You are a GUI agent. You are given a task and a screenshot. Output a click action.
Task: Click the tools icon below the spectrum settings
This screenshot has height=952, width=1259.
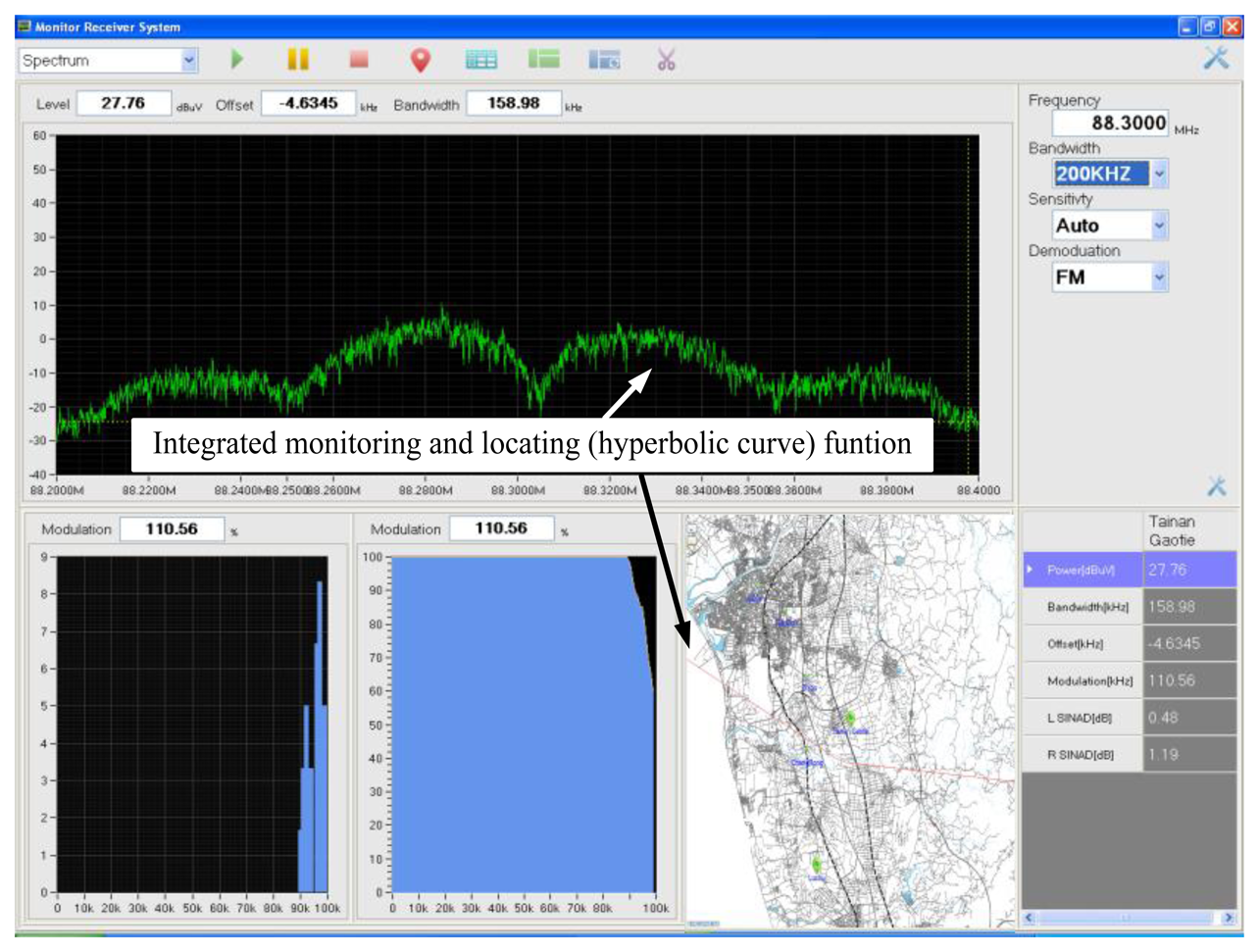[x=1216, y=485]
